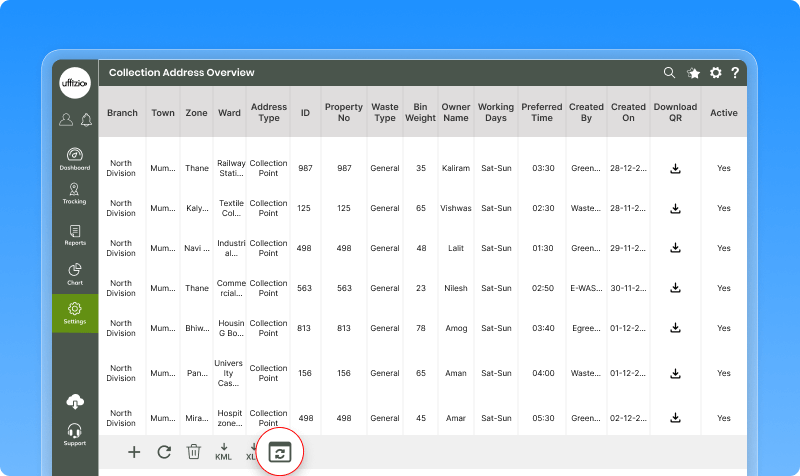The width and height of the screenshot is (800, 476).
Task: Sort by the Preferred Time column header
Action: click(542, 112)
